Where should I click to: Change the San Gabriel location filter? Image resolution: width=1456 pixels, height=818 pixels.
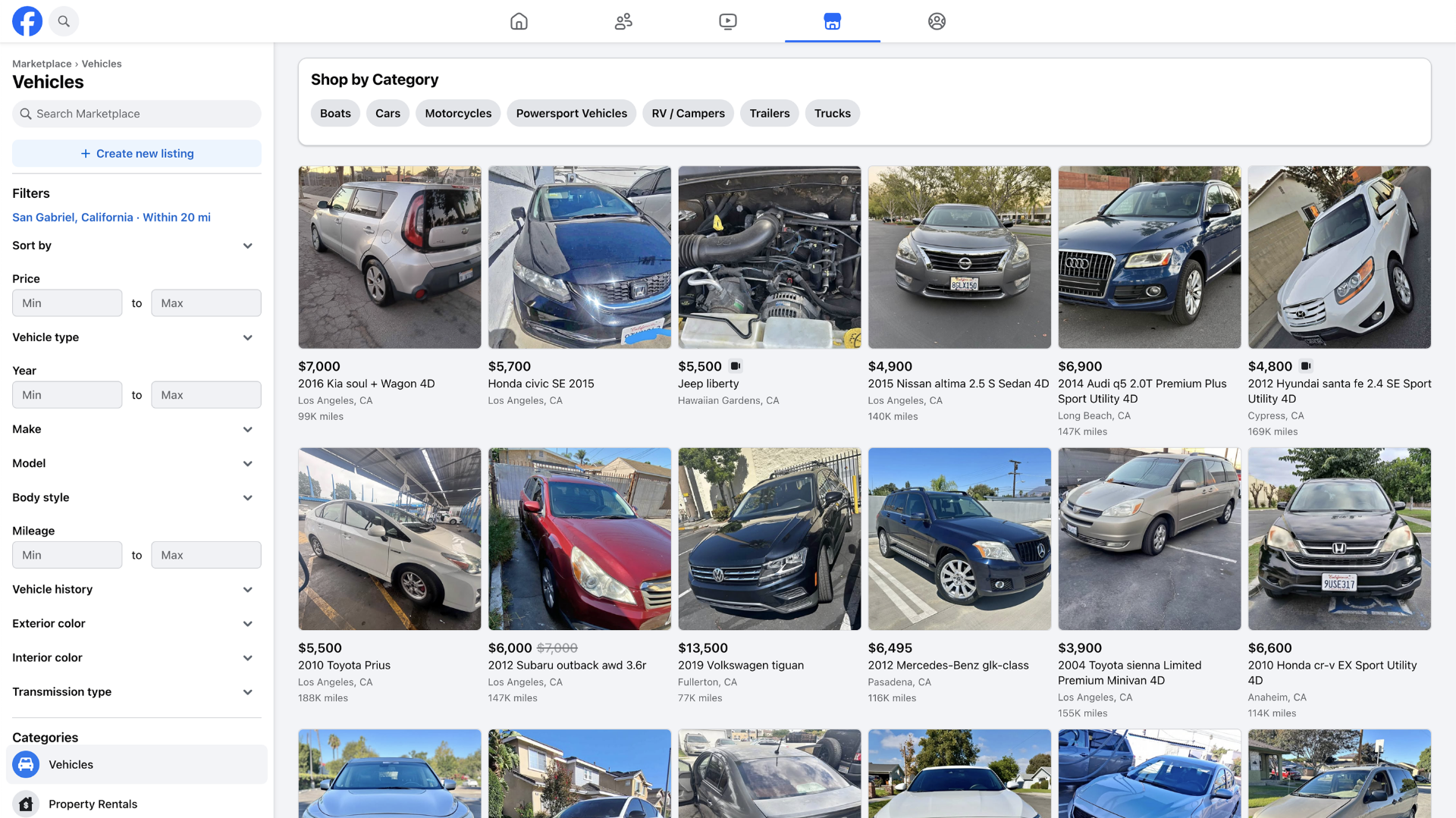point(111,217)
